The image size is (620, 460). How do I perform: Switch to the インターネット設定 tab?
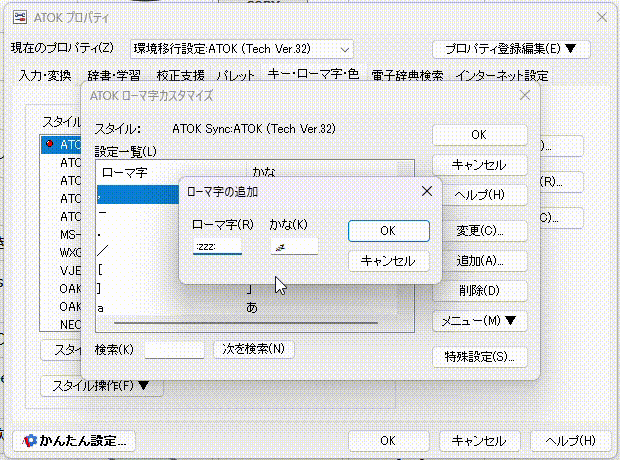click(x=502, y=75)
